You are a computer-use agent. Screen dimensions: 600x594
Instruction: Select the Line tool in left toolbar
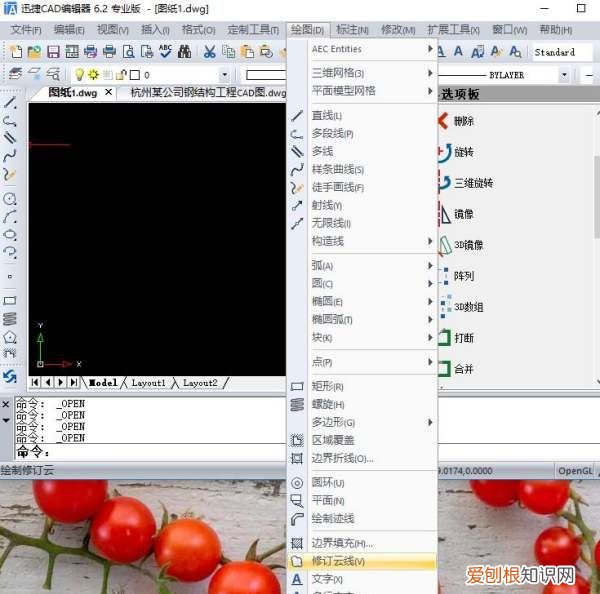[10, 103]
